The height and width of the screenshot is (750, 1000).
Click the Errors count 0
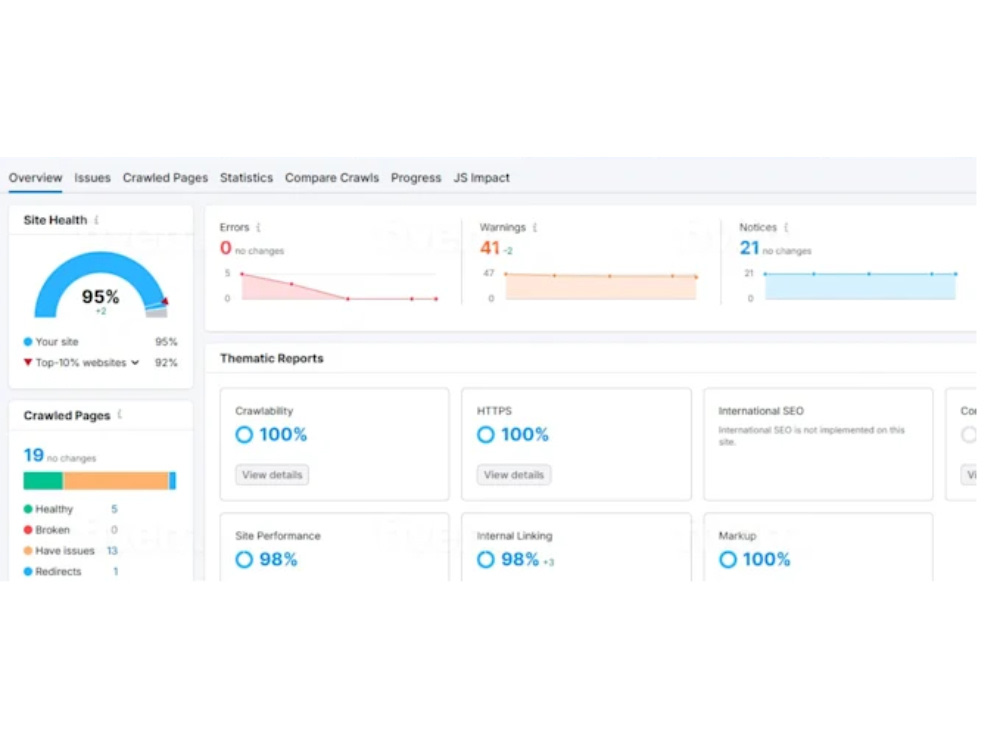click(x=226, y=248)
